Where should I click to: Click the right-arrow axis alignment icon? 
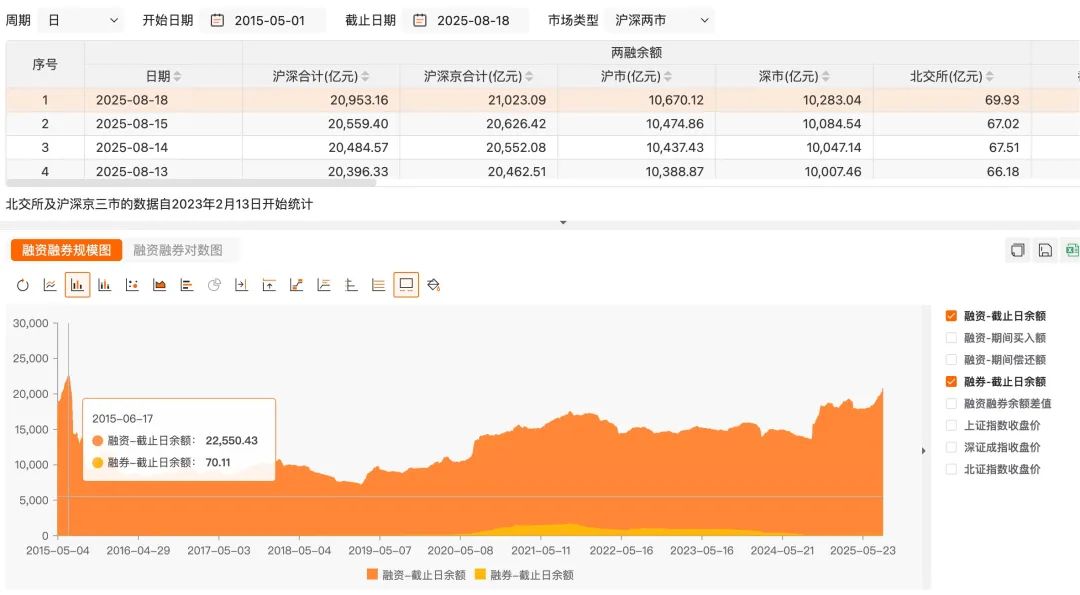[241, 285]
